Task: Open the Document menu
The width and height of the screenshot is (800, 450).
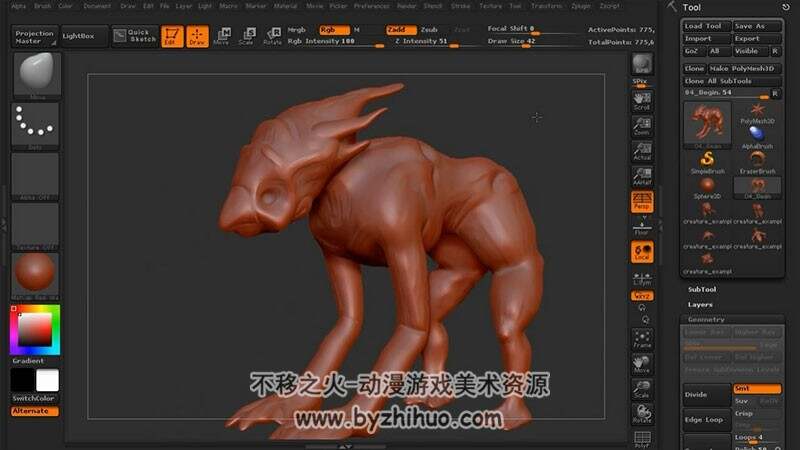Action: [97, 6]
